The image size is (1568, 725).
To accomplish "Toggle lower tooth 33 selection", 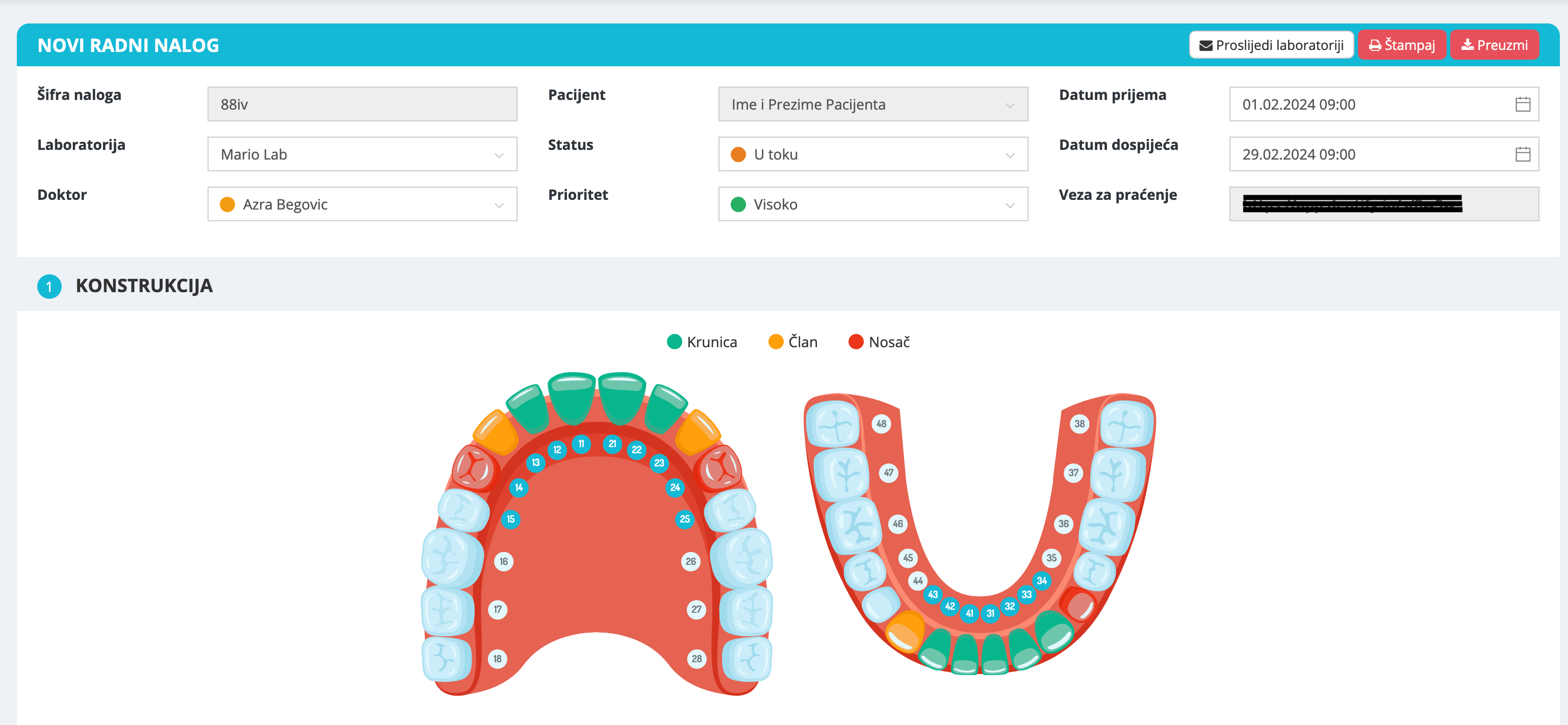I will (1026, 594).
